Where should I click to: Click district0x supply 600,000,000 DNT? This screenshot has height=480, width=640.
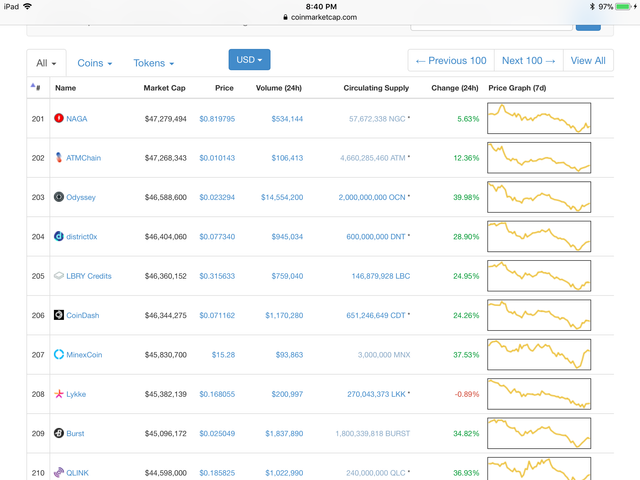pyautogui.click(x=376, y=237)
